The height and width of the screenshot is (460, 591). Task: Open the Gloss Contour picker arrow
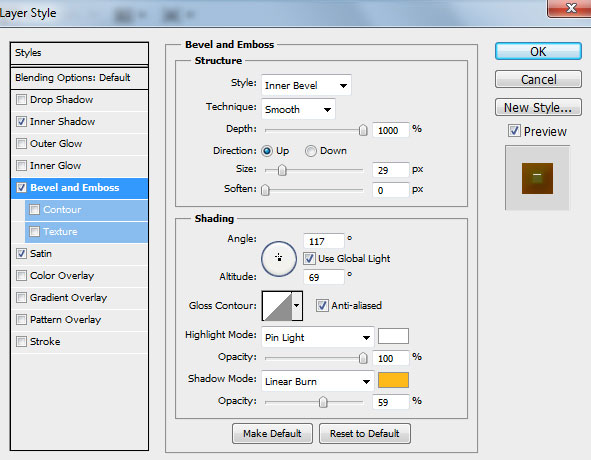tap(297, 305)
